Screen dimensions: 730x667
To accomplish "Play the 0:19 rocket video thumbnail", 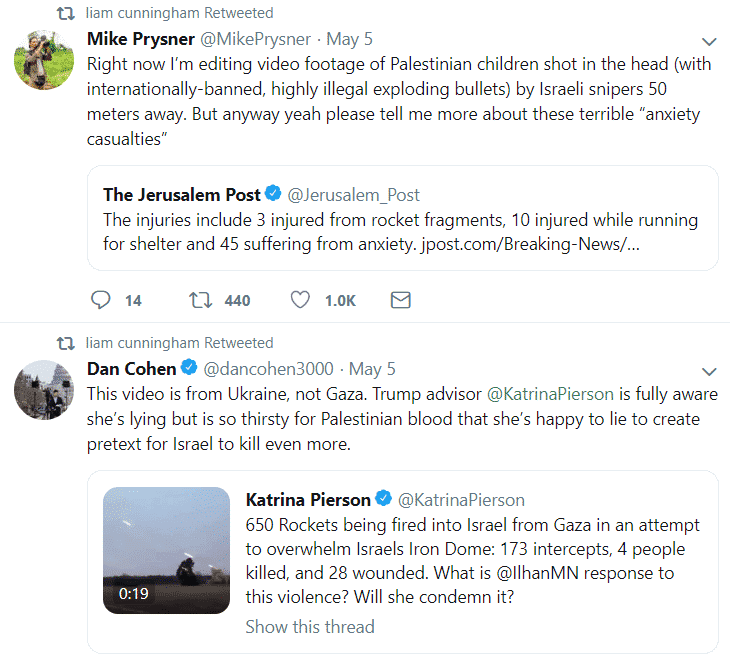I will tap(166, 550).
